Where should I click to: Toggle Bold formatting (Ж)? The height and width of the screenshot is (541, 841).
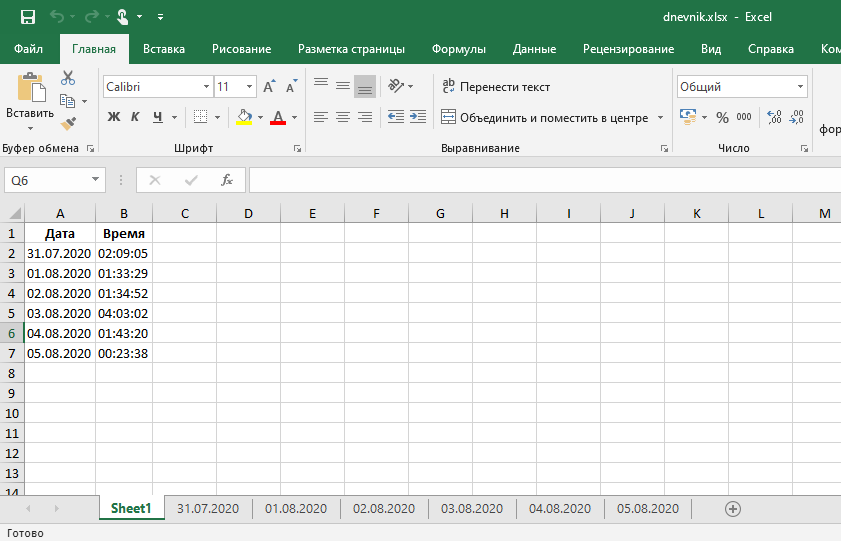(x=113, y=117)
